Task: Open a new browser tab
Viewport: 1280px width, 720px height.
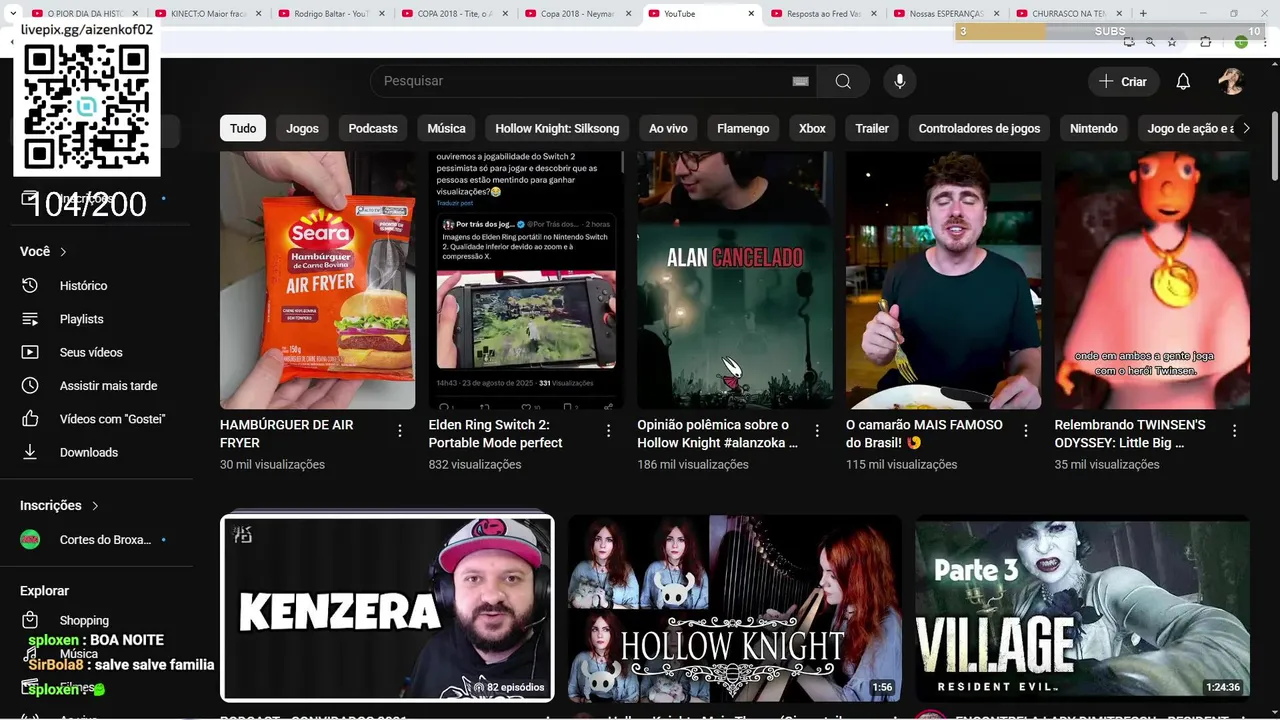Action: pyautogui.click(x=1143, y=13)
